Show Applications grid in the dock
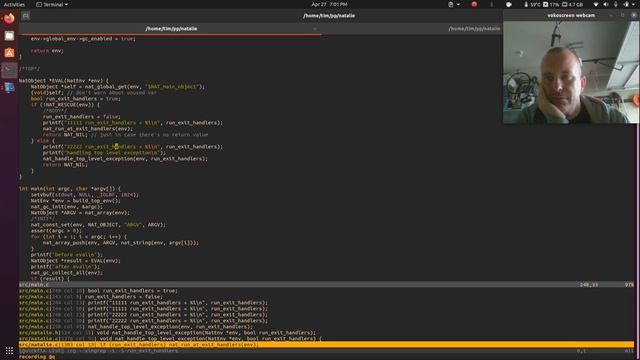The image size is (640, 360). pos(9,350)
